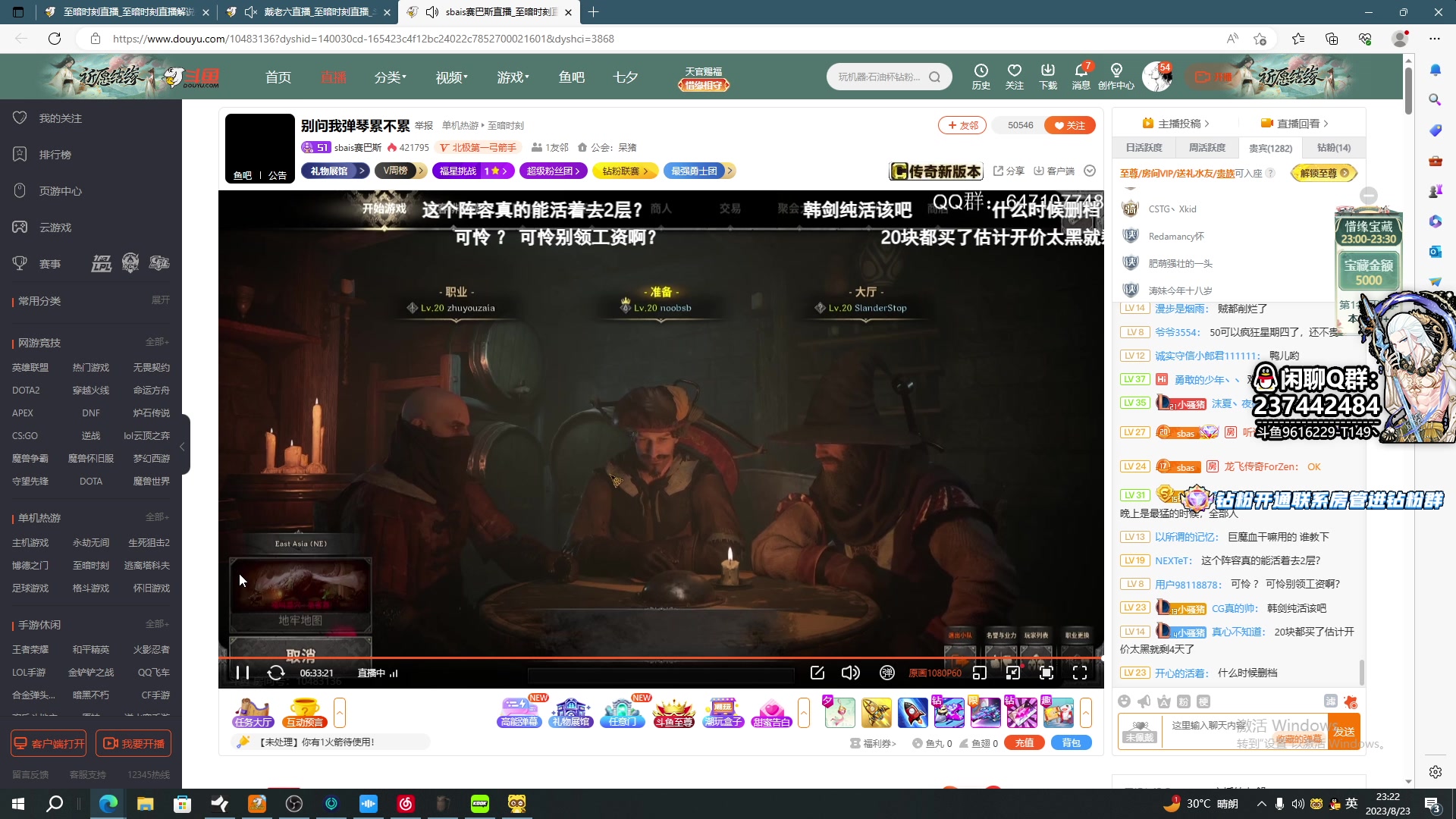Toggle the 滤 chat filter icon

[x=1330, y=701]
